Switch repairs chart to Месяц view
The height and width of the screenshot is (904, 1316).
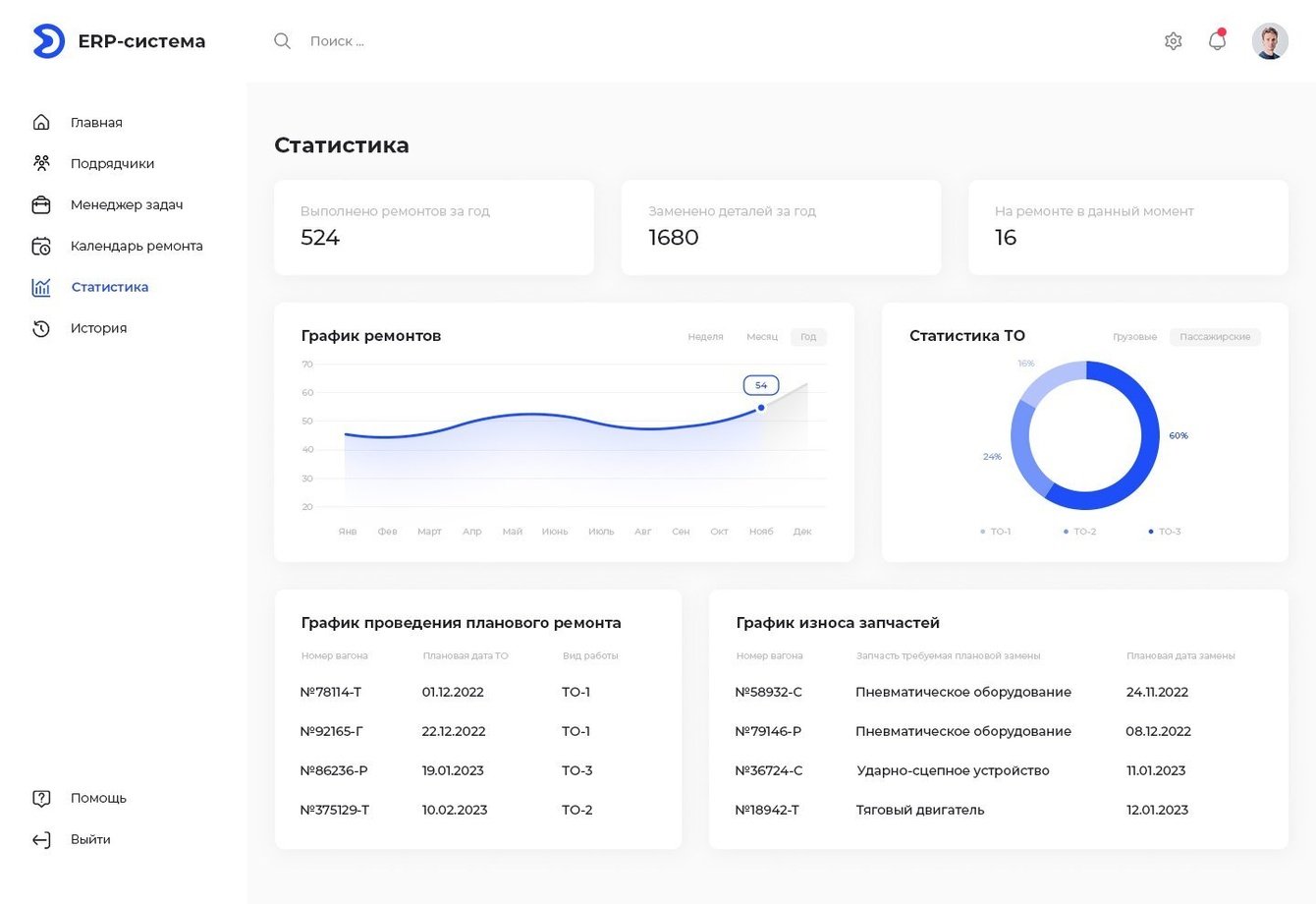click(762, 337)
